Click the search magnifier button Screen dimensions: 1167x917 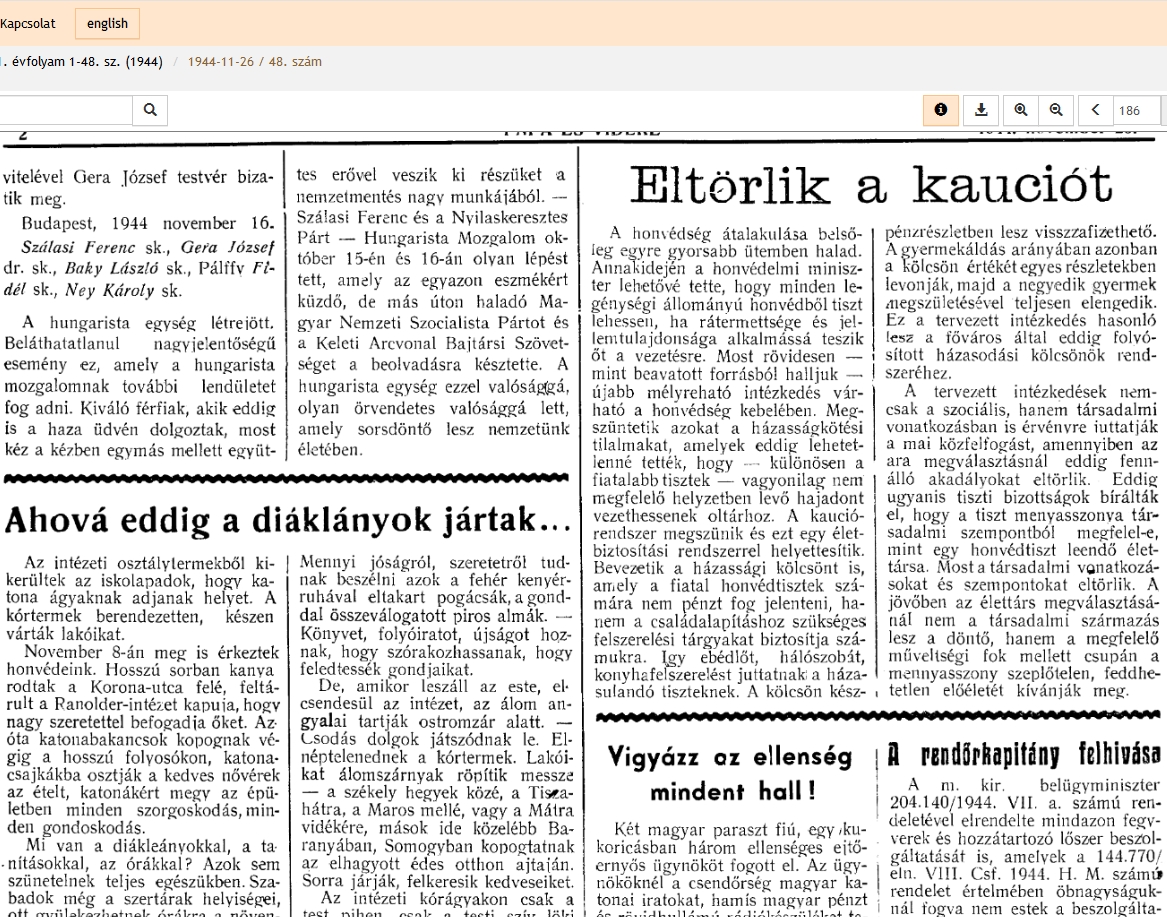coord(150,110)
